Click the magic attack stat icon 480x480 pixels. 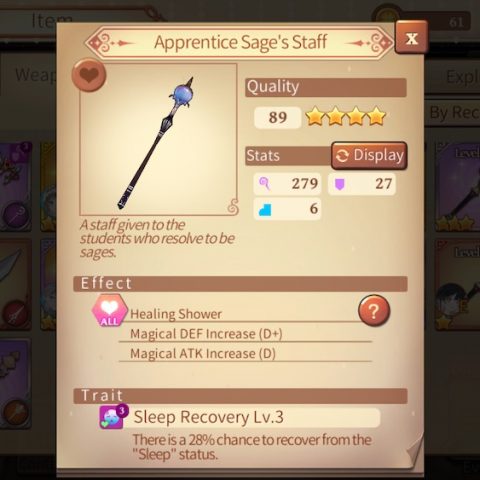[264, 184]
